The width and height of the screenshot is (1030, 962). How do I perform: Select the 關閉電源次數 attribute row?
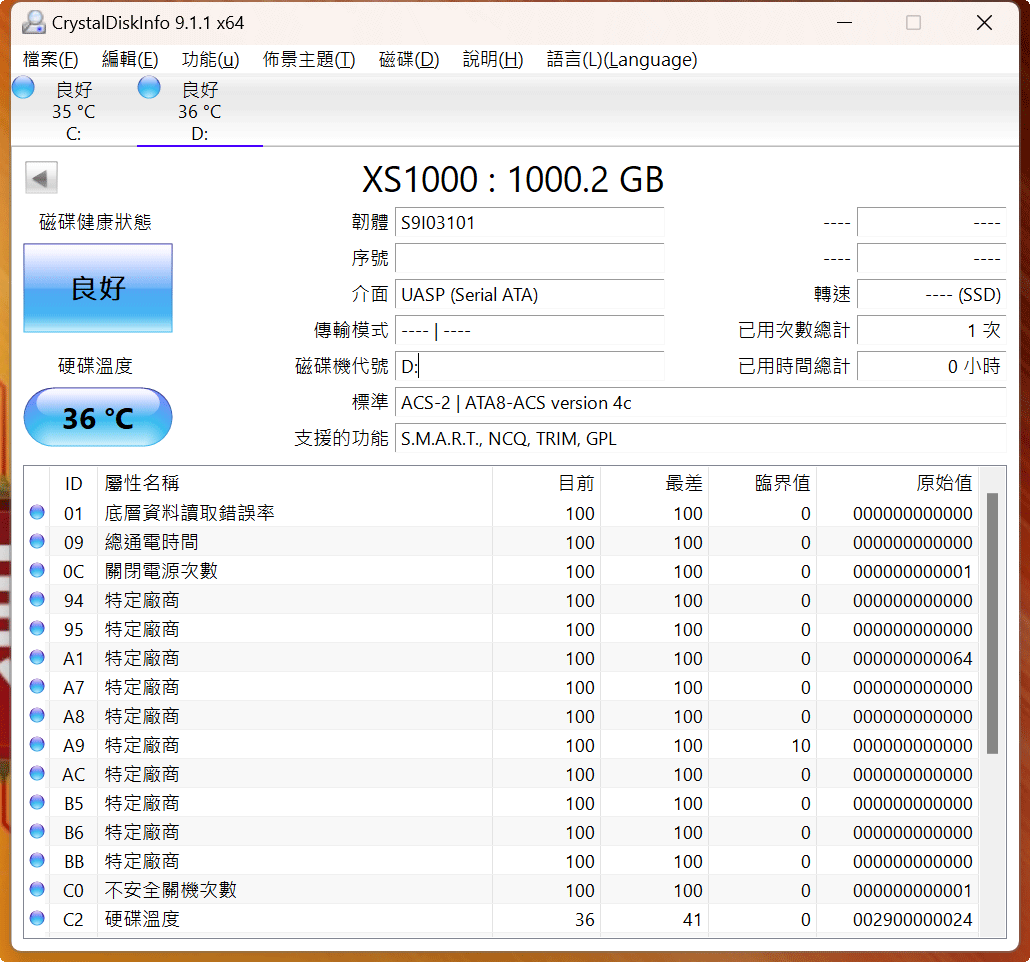[x=501, y=570]
